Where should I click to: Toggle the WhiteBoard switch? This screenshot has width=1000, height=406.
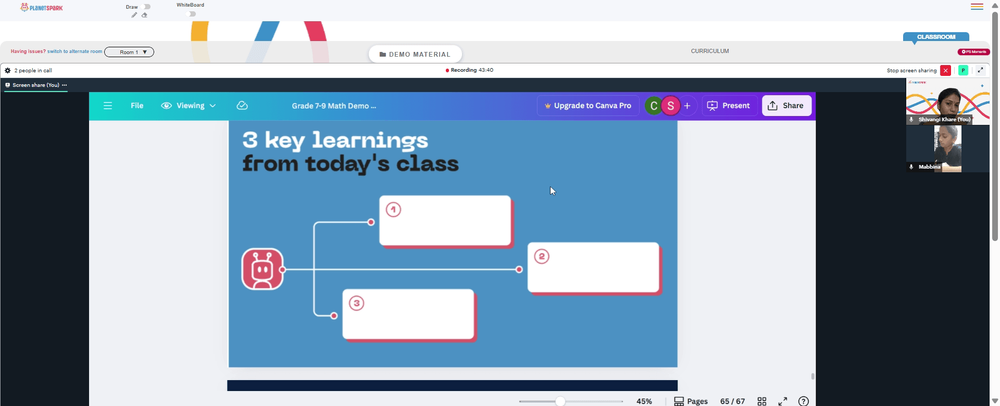pyautogui.click(x=191, y=13)
